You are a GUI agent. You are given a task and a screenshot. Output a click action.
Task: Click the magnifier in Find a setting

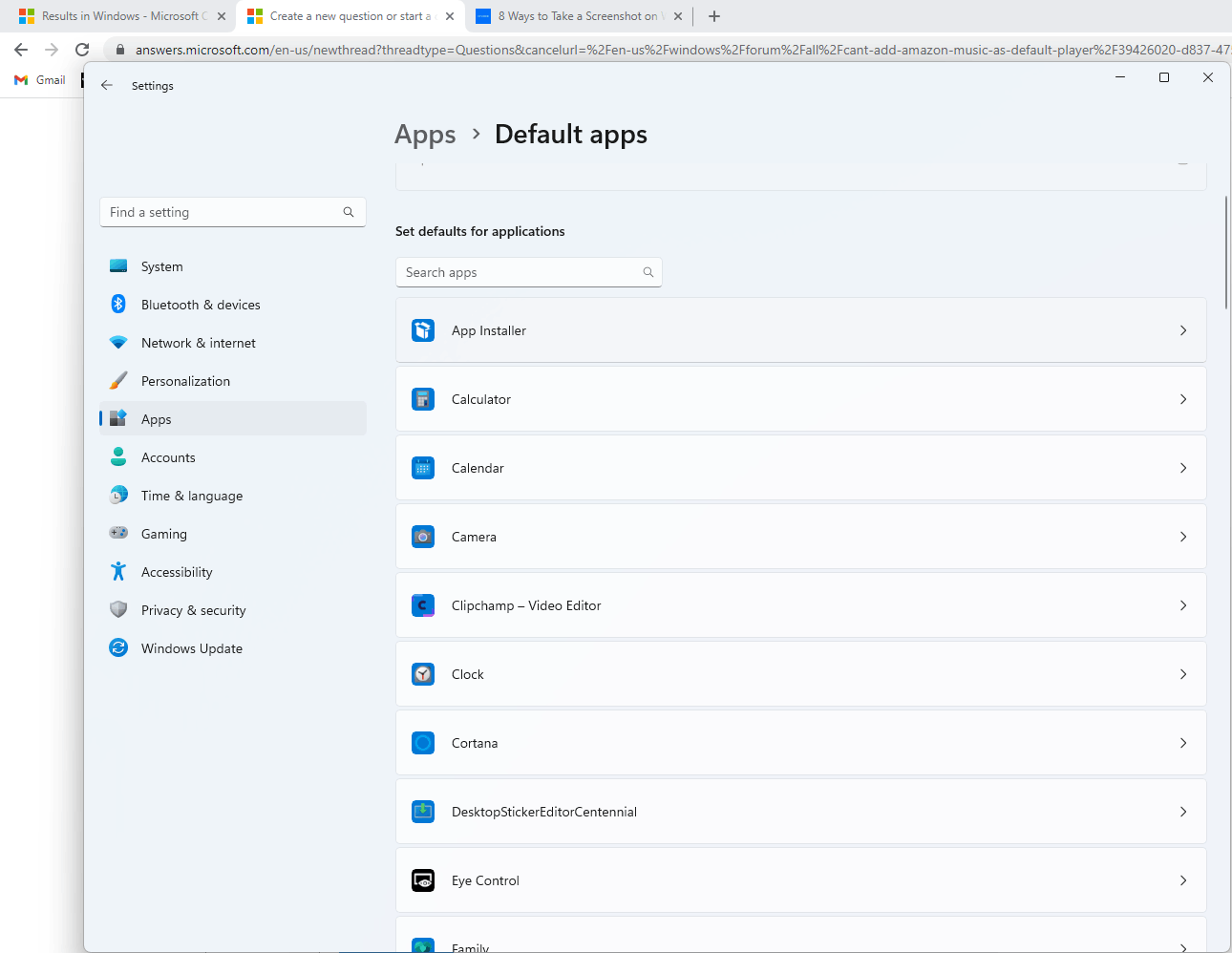349,212
